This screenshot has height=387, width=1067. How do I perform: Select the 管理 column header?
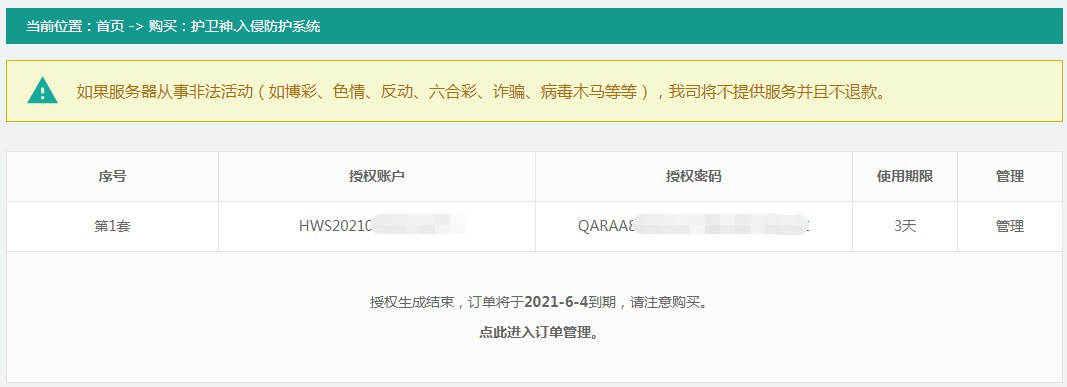pyautogui.click(x=1010, y=176)
